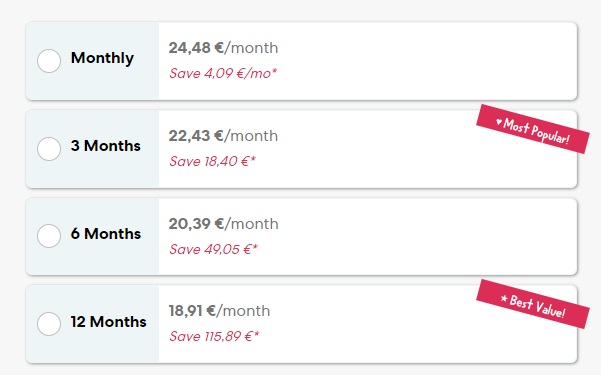Click the Most Popular! badge
This screenshot has height=375, width=601.
point(533,129)
